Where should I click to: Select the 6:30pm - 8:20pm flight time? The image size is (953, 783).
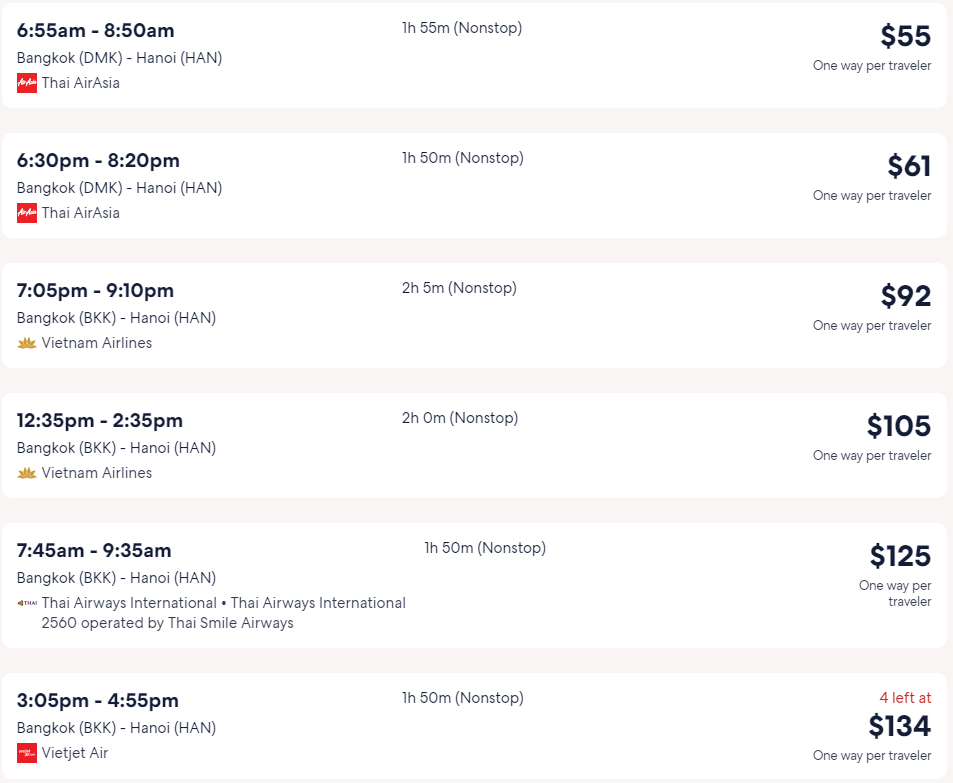98,160
